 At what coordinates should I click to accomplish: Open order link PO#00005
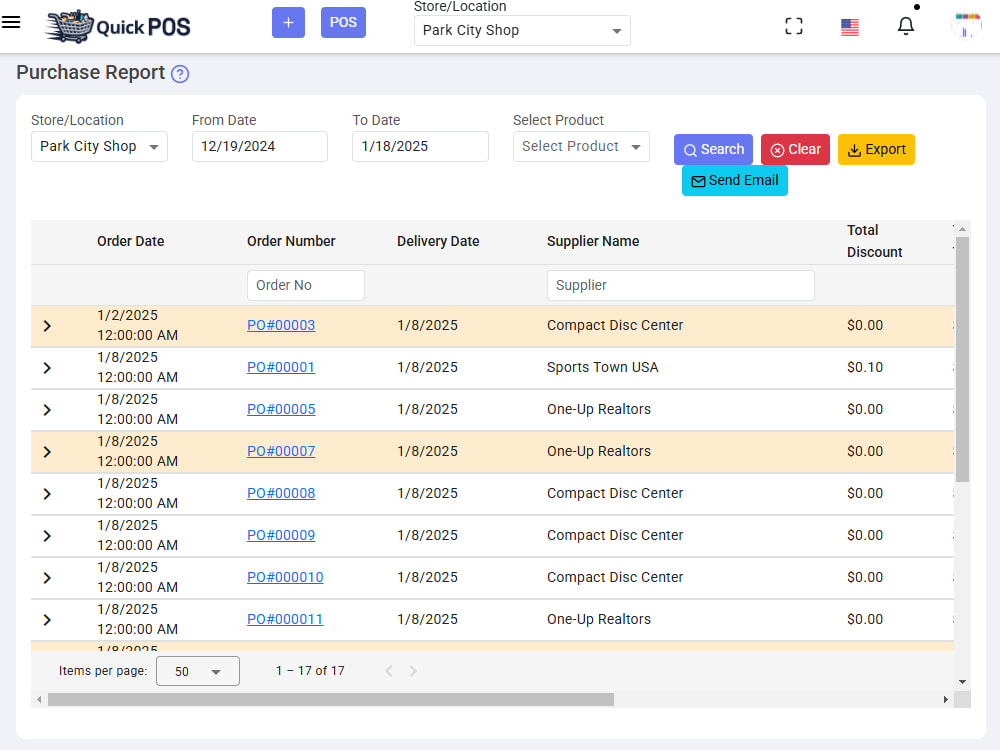coord(281,409)
